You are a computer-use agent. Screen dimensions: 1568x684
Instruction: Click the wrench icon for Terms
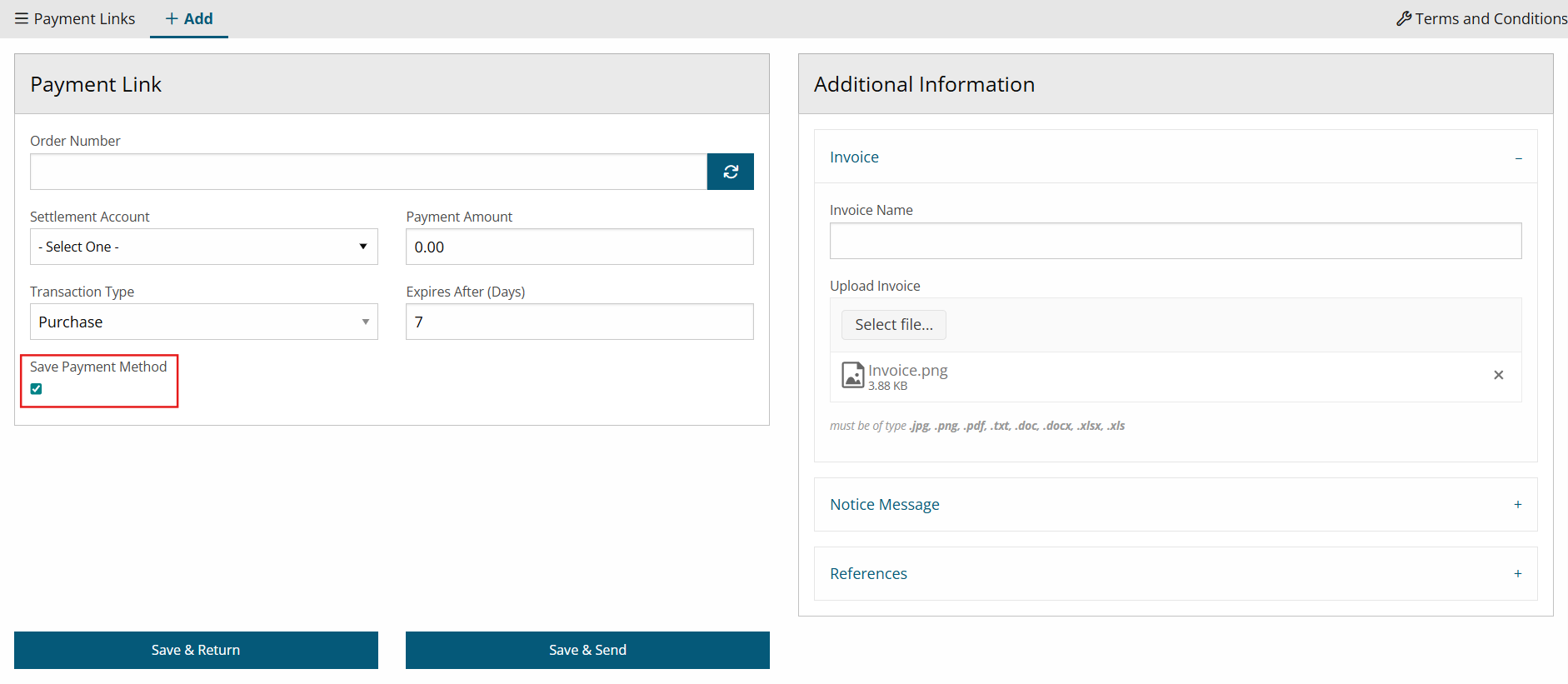point(1403,18)
